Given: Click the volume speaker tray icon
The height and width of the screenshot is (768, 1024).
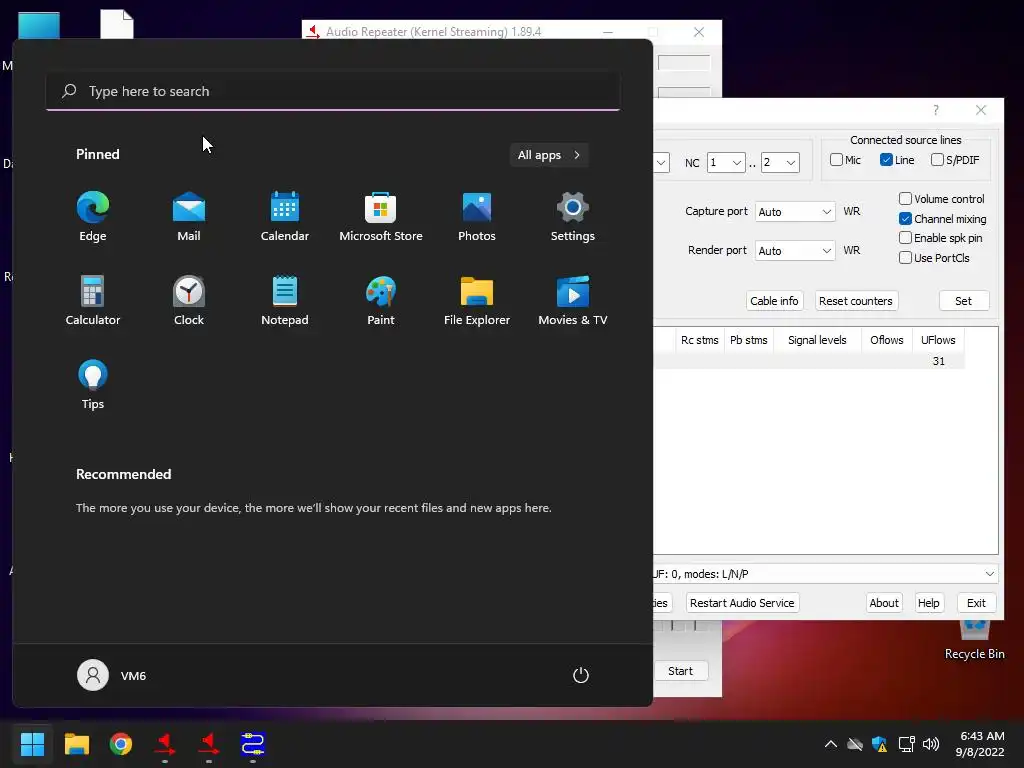Looking at the screenshot, I should pyautogui.click(x=931, y=744).
